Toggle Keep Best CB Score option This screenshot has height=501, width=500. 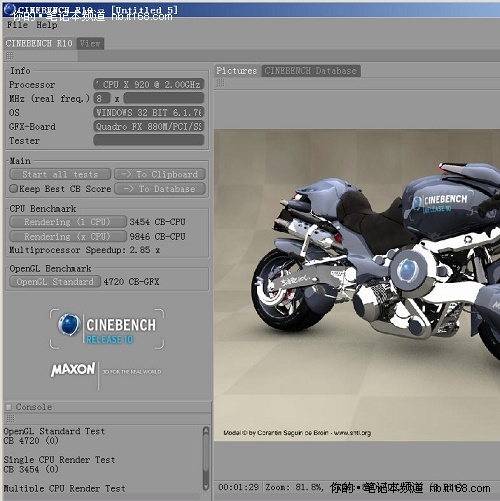[x=14, y=189]
